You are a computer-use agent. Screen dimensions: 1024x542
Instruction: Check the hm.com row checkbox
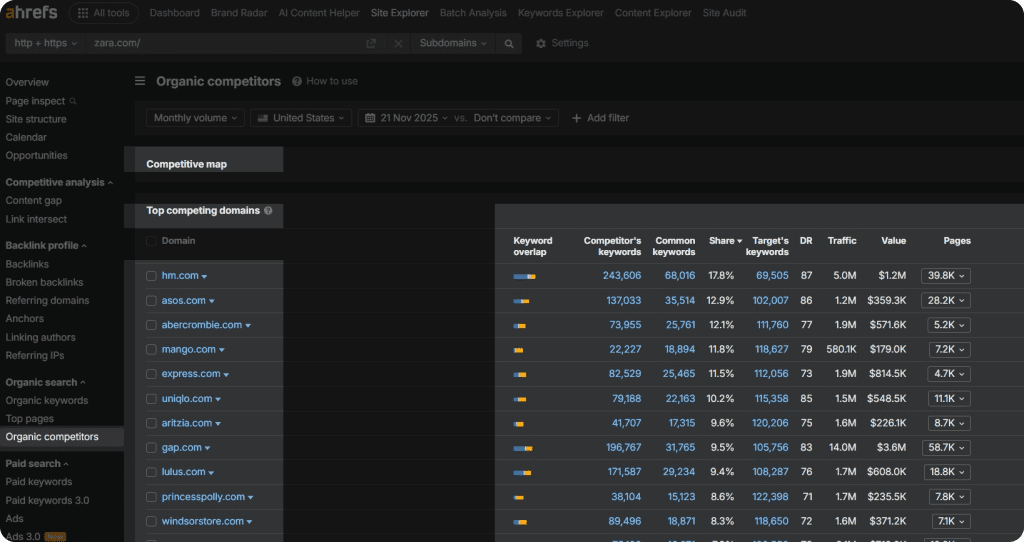click(151, 276)
